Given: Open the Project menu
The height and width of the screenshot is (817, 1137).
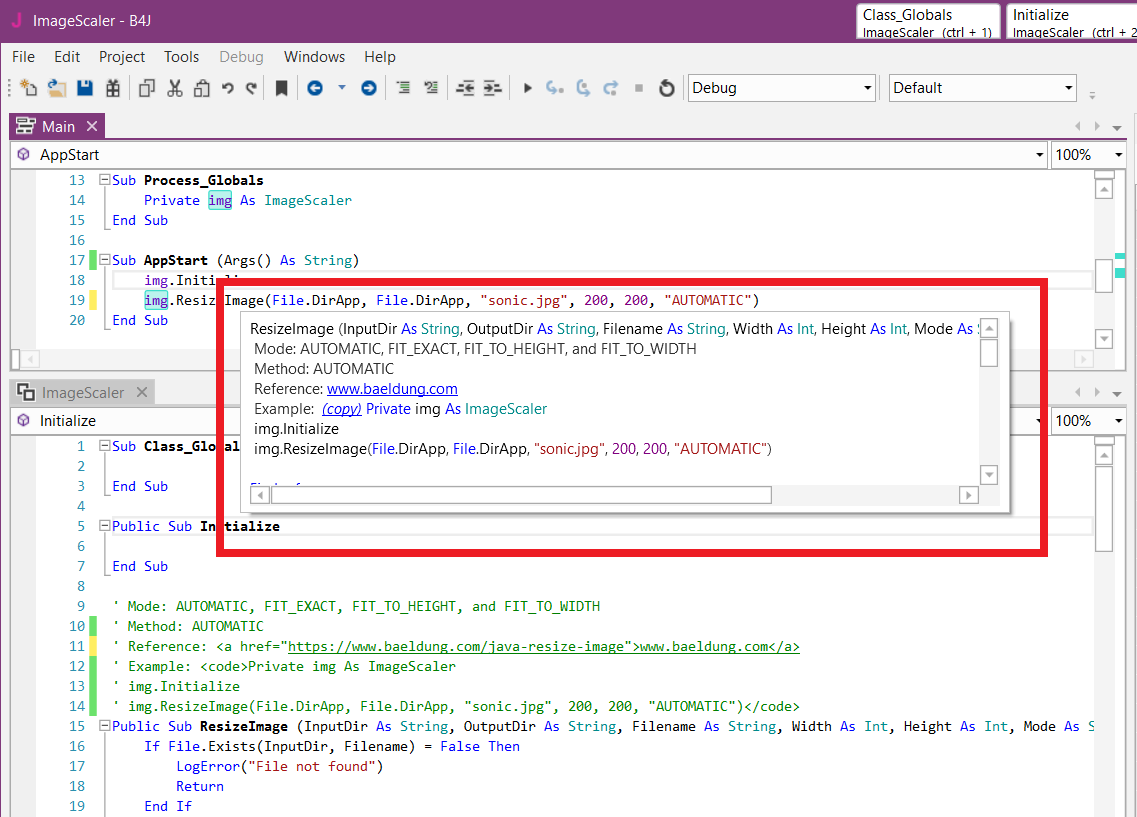Looking at the screenshot, I should tap(122, 57).
